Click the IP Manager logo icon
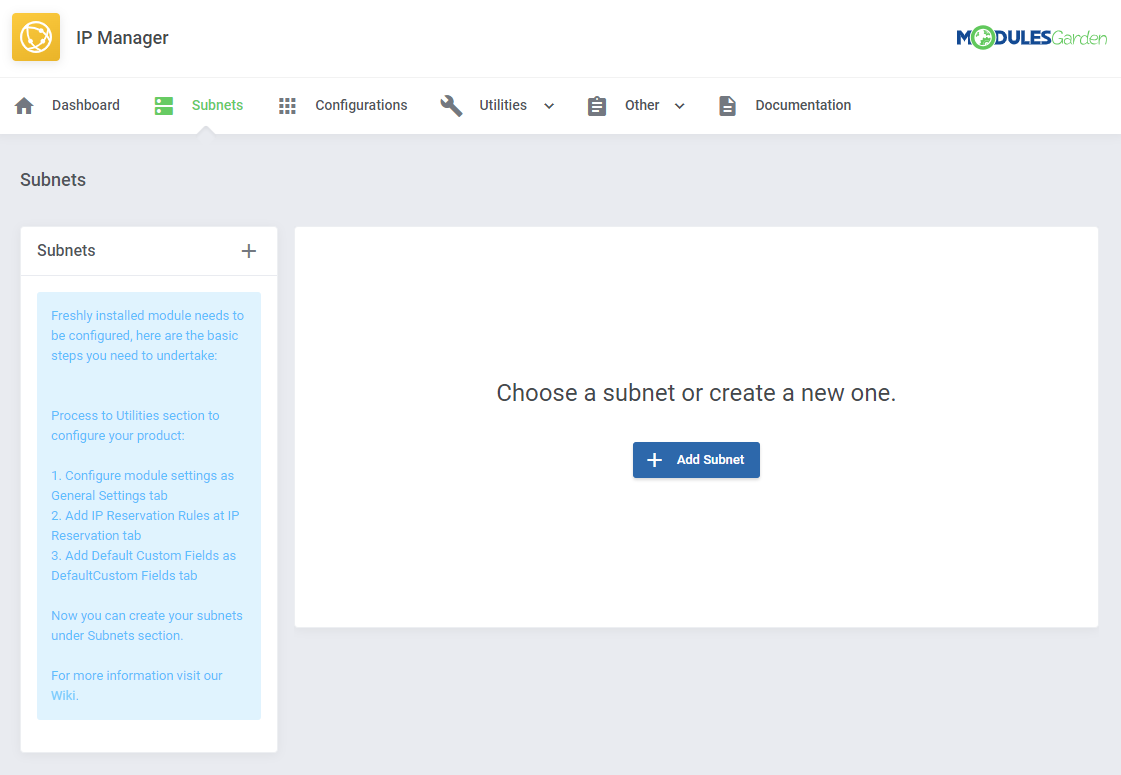 36,37
